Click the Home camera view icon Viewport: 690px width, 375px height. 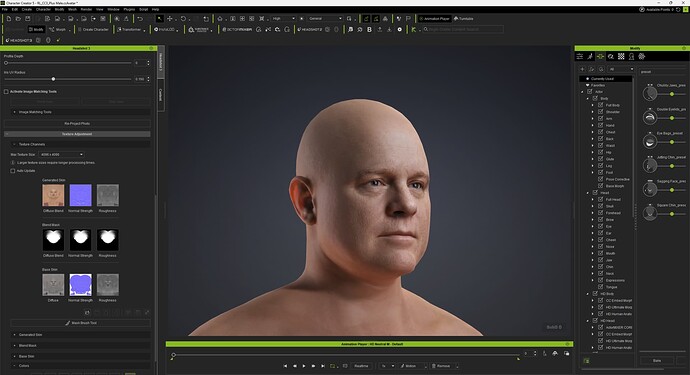(220, 18)
